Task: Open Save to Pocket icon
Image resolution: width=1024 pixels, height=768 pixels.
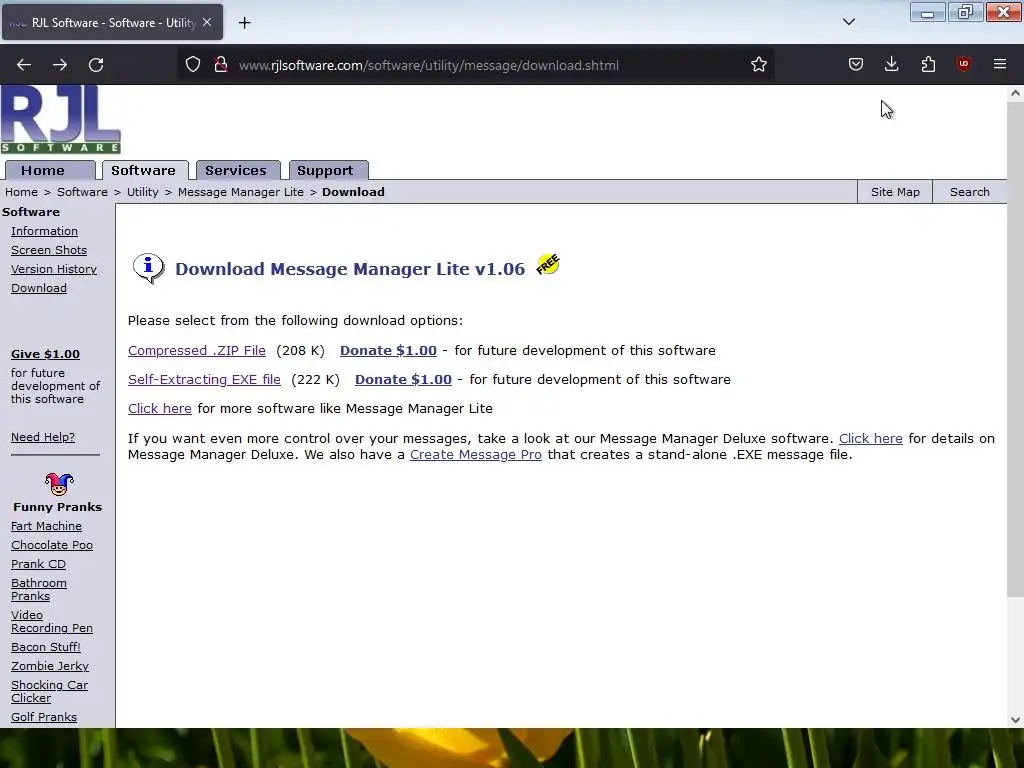Action: pos(856,65)
